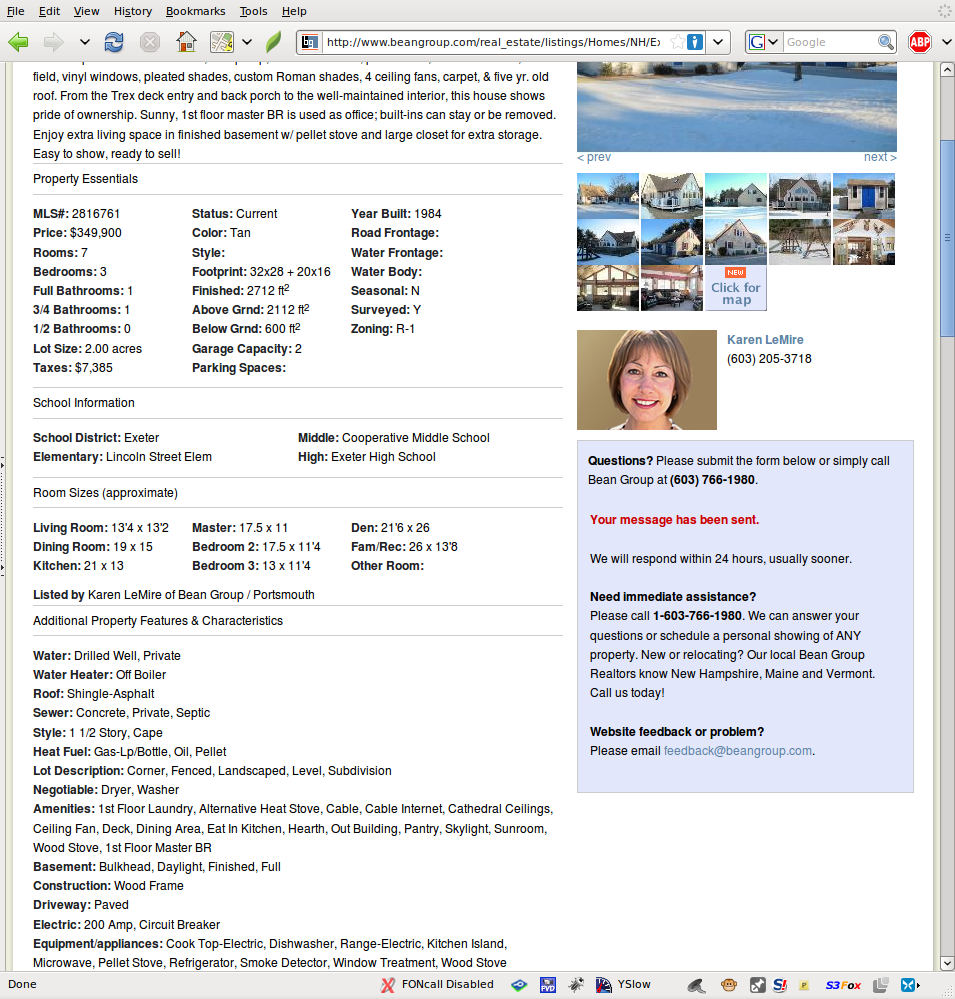Click the green leaf toolbar icon
The image size is (955, 999).
tap(273, 43)
